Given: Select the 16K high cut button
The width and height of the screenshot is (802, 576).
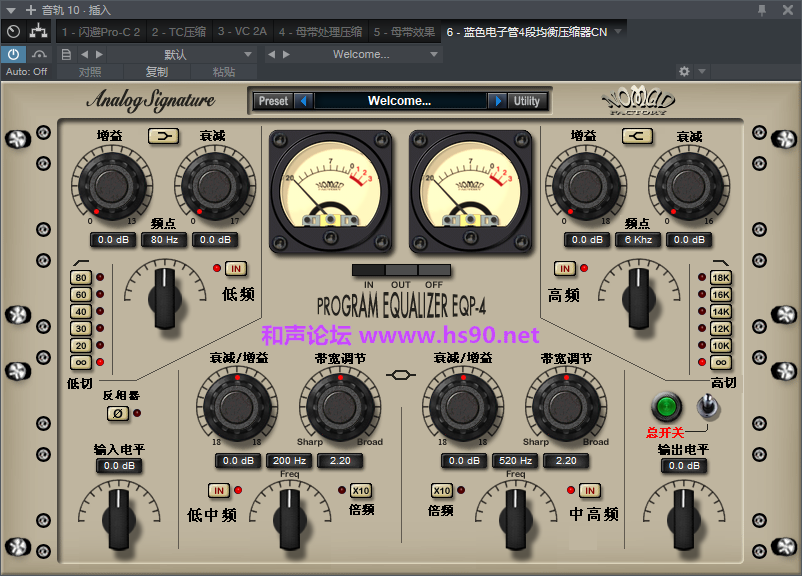Looking at the screenshot, I should 721,295.
